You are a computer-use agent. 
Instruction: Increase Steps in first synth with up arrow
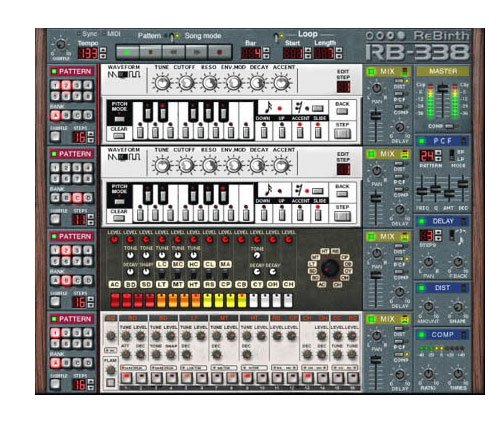click(x=90, y=134)
